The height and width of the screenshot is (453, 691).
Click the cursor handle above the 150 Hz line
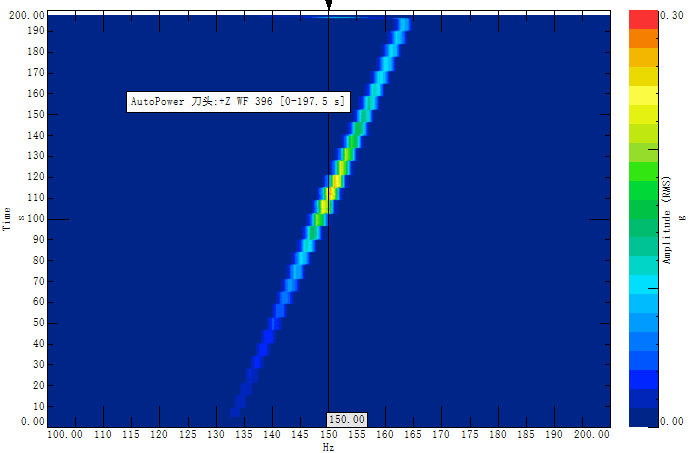coord(328,4)
